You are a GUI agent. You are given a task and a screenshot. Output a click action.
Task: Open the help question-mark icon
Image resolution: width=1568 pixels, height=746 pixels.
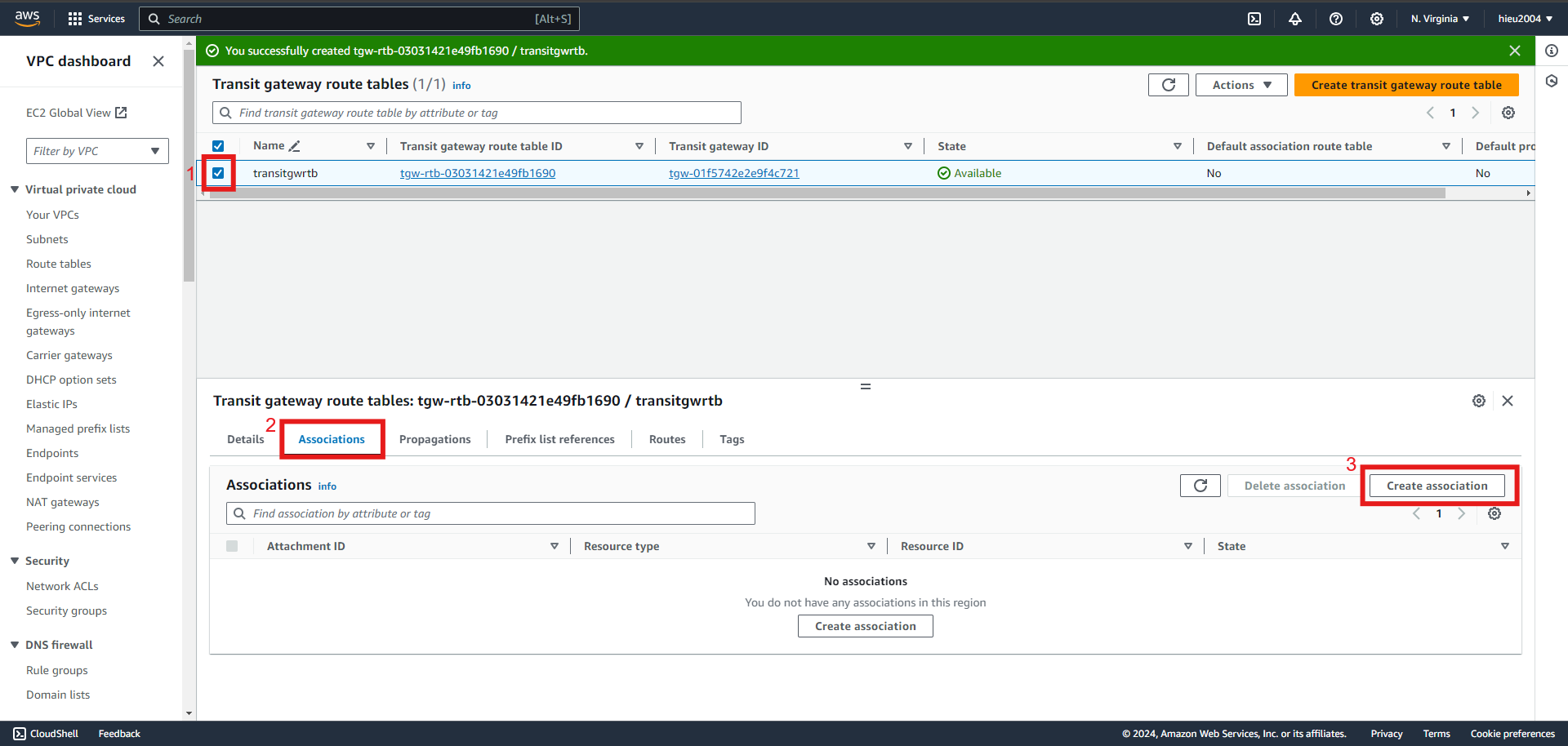(1336, 19)
